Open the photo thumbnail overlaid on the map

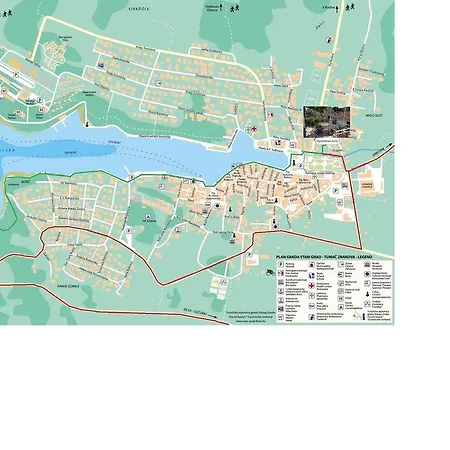(327, 122)
